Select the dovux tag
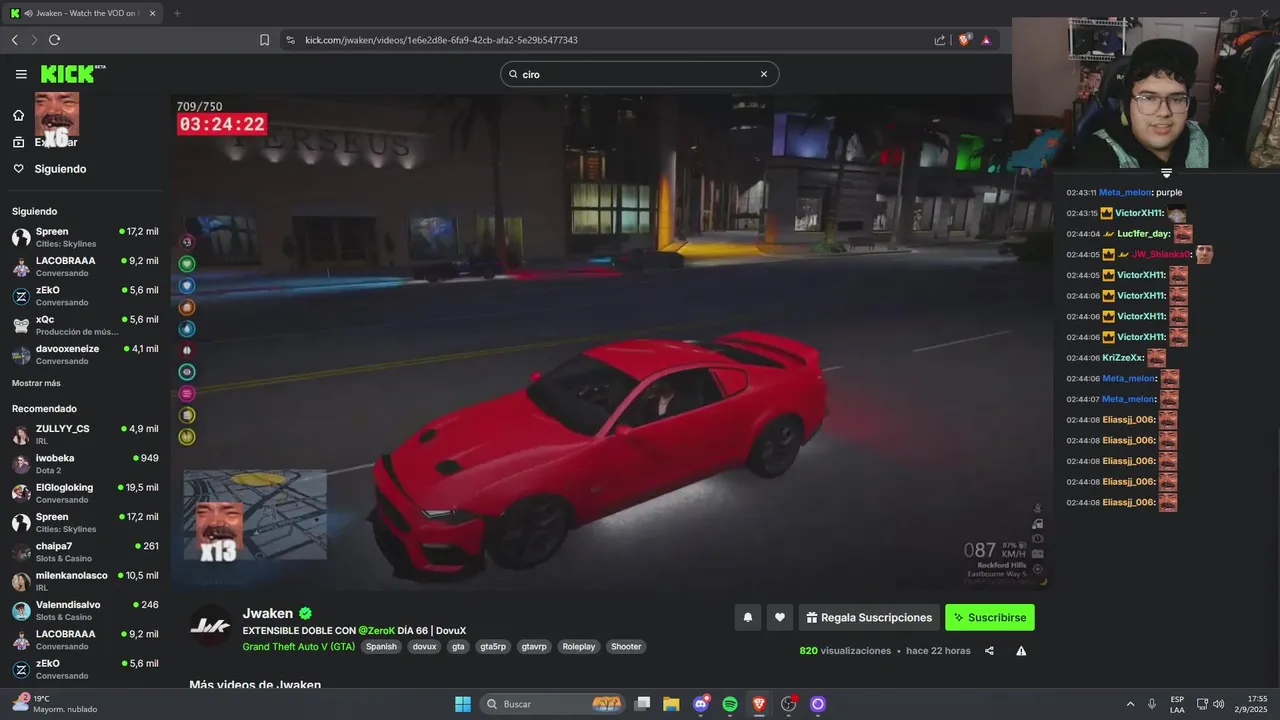 click(424, 647)
